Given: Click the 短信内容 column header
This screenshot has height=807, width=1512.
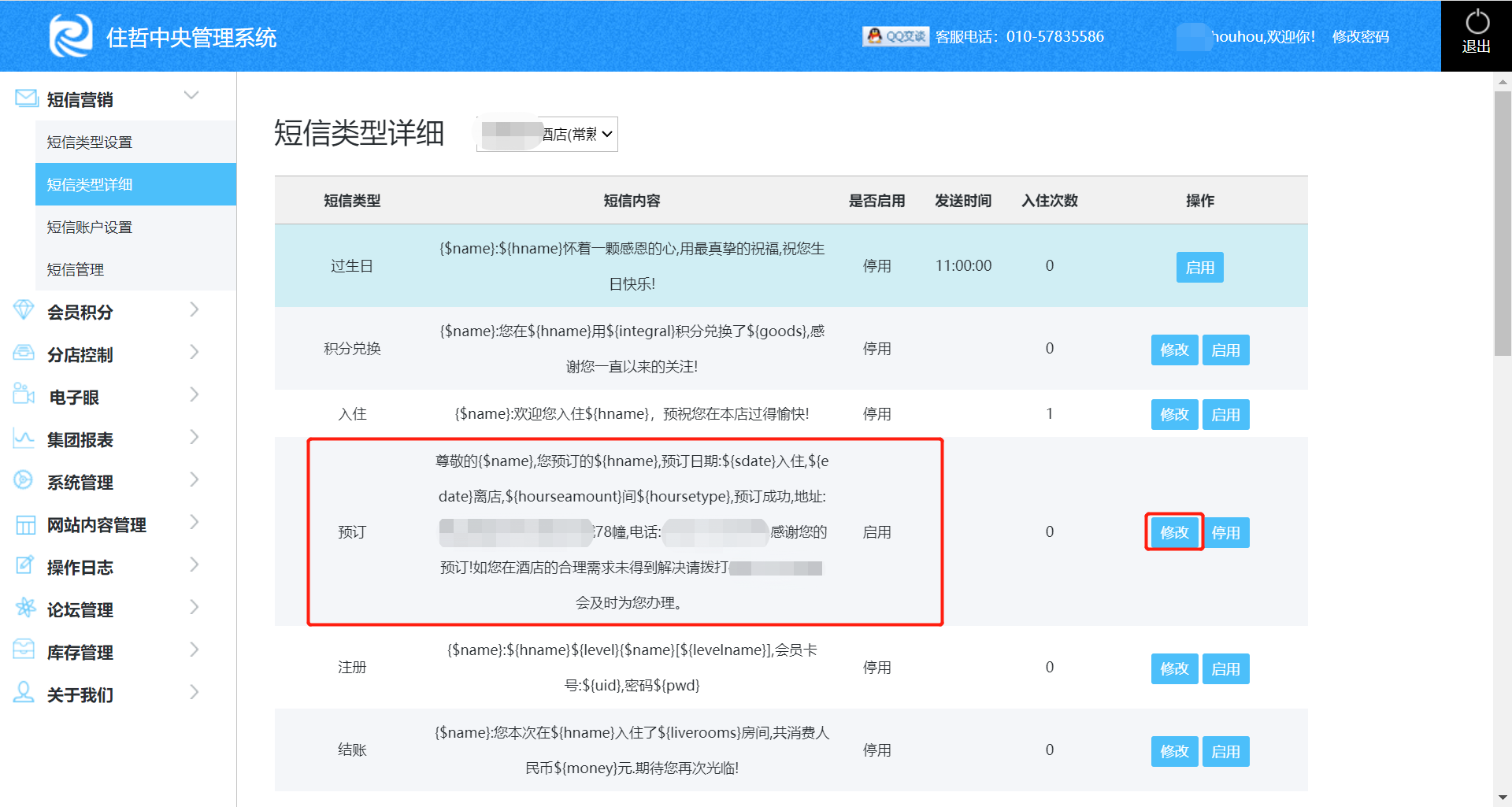Looking at the screenshot, I should (632, 201).
